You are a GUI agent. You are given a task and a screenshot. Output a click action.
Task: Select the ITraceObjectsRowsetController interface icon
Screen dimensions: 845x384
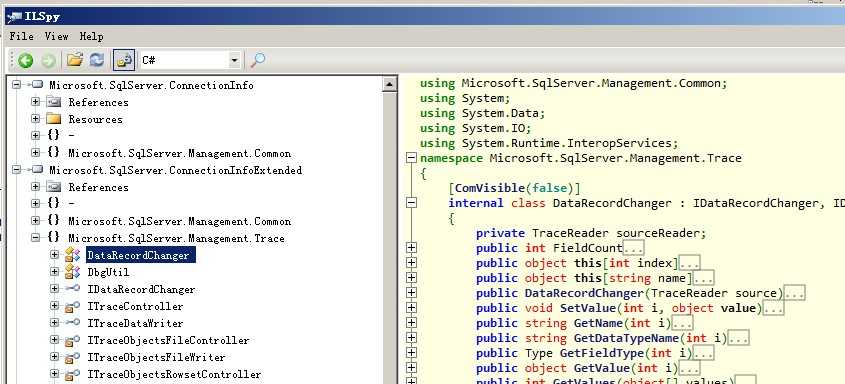[x=73, y=374]
